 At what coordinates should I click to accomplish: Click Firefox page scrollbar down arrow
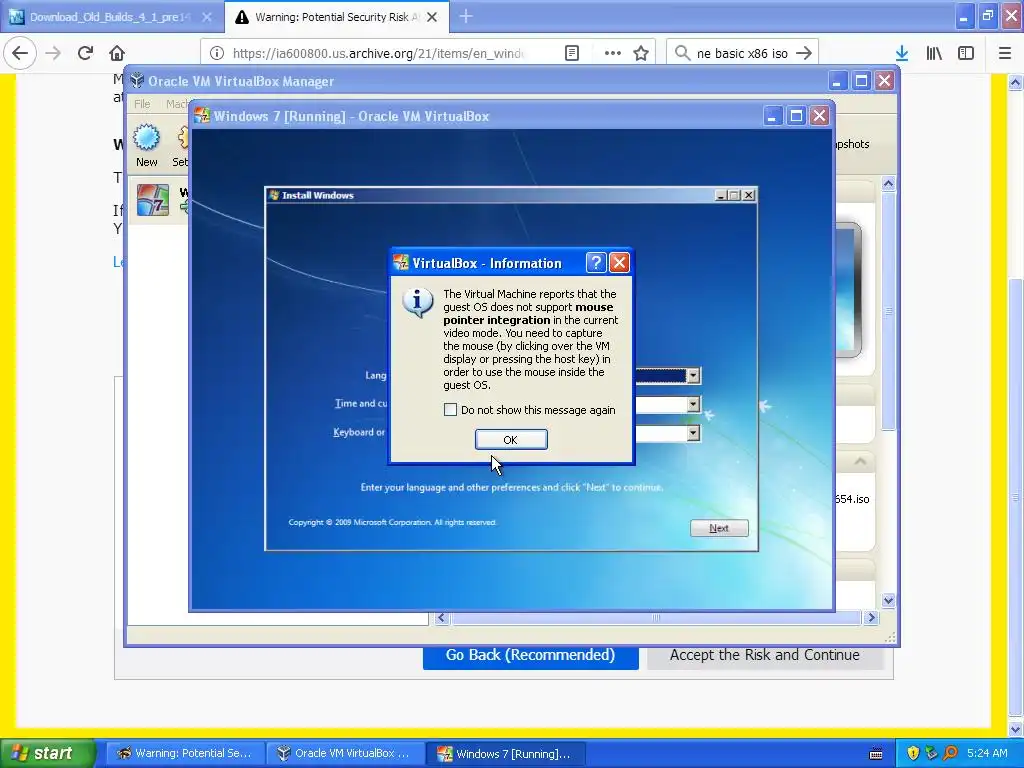[1015, 729]
